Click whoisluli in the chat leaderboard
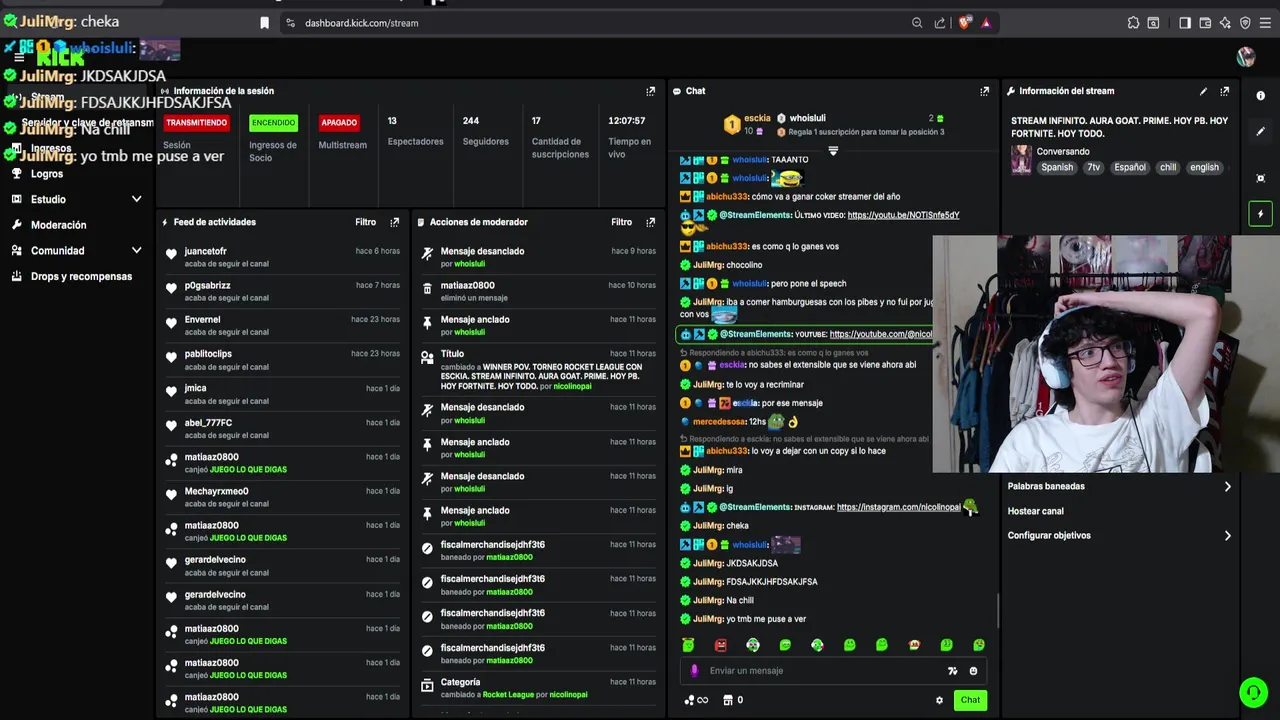1280x720 pixels. point(807,118)
